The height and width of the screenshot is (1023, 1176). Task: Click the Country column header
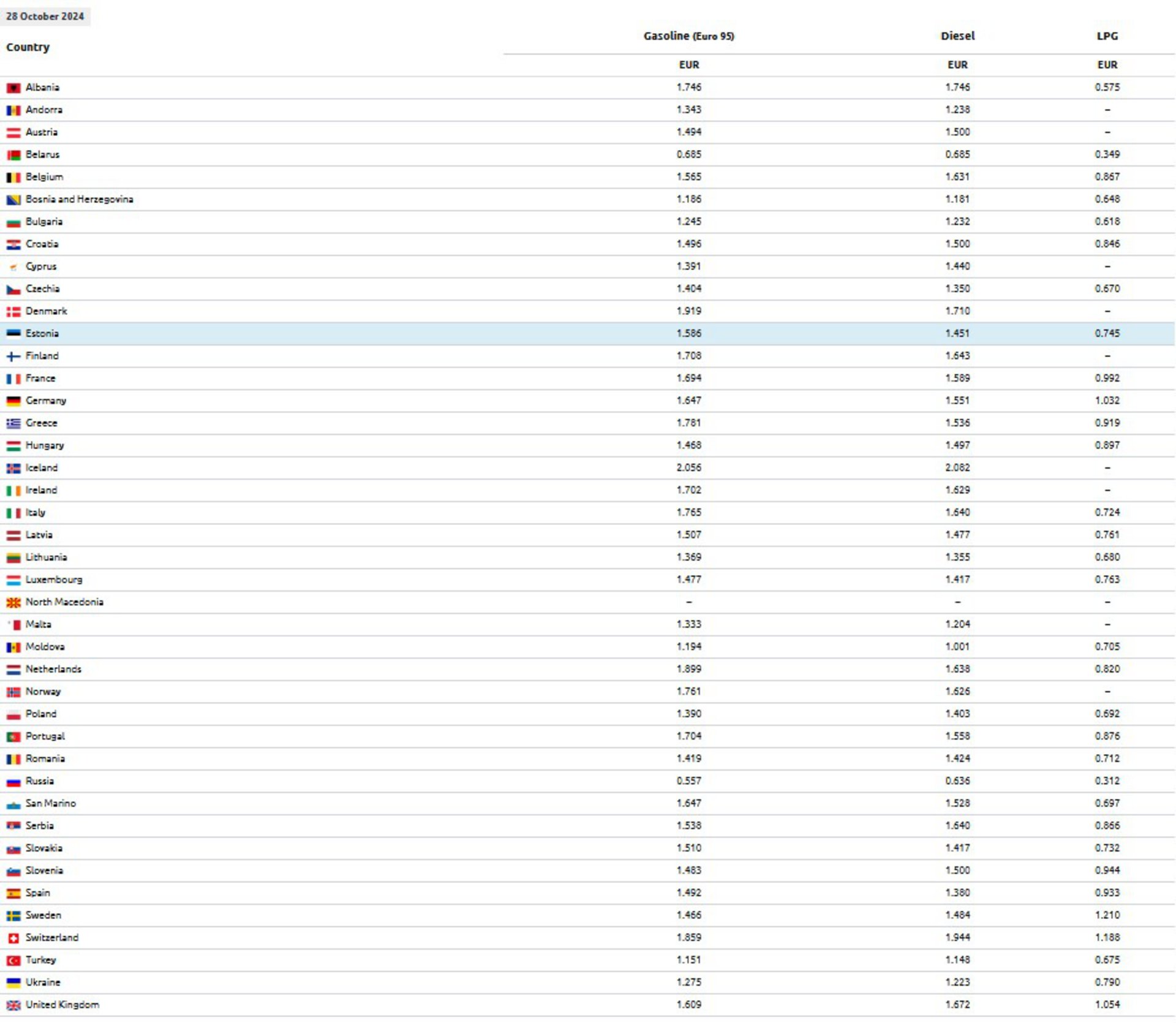(28, 47)
